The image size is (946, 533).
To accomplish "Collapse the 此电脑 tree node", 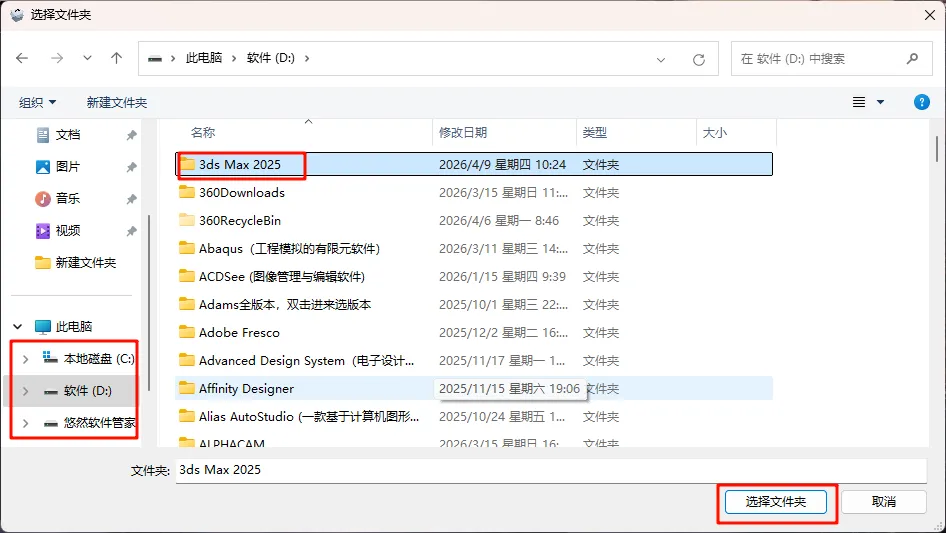I will pos(17,327).
